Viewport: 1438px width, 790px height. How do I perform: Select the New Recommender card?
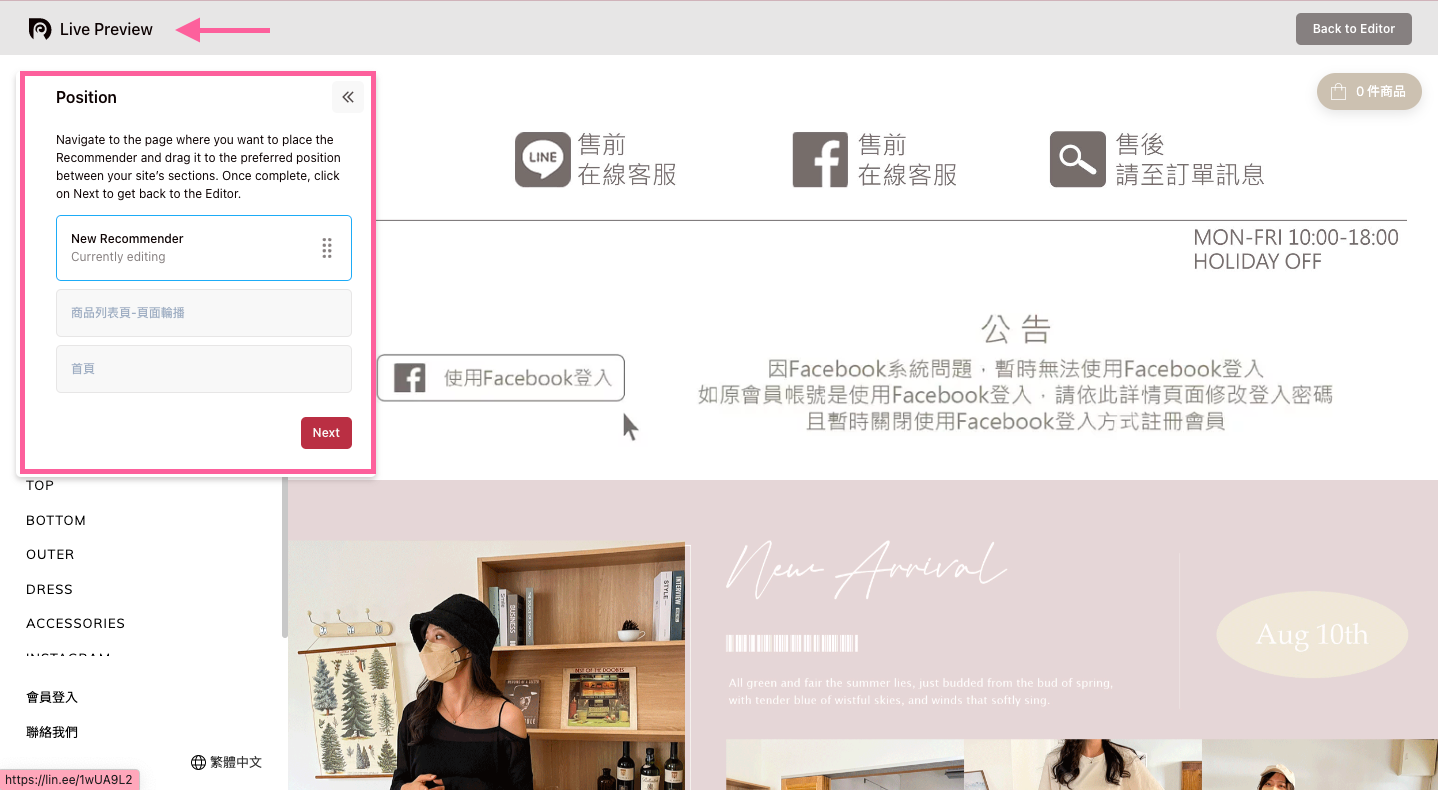click(x=204, y=248)
